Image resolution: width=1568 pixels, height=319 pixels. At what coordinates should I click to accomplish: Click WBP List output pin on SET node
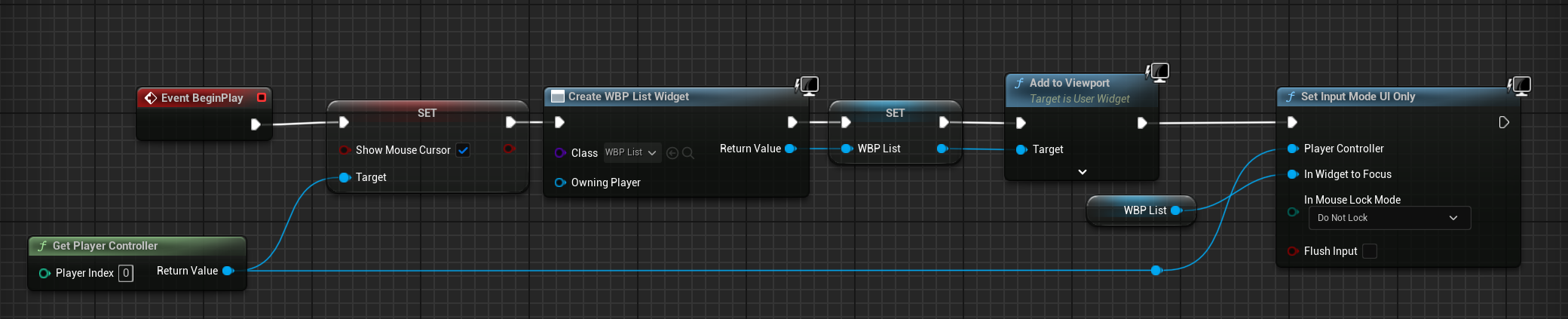[x=942, y=149]
